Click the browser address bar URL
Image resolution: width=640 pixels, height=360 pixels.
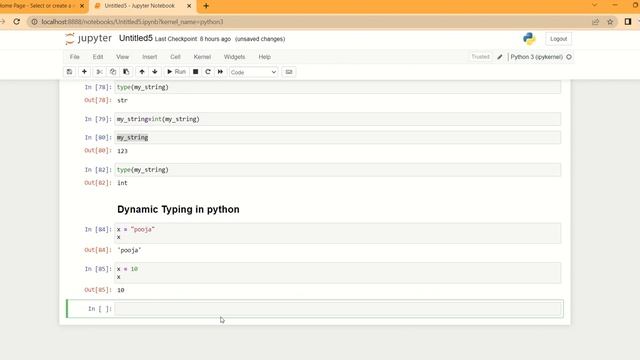(x=132, y=22)
